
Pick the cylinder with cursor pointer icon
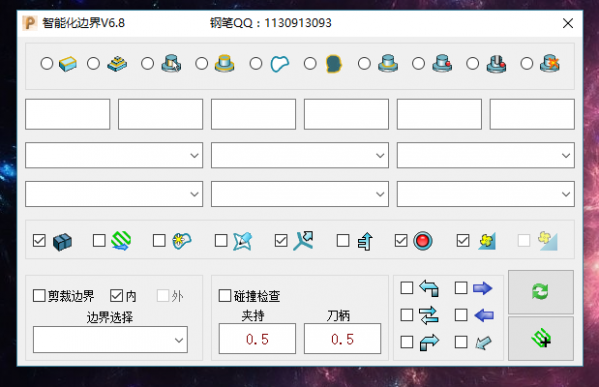tap(171, 63)
